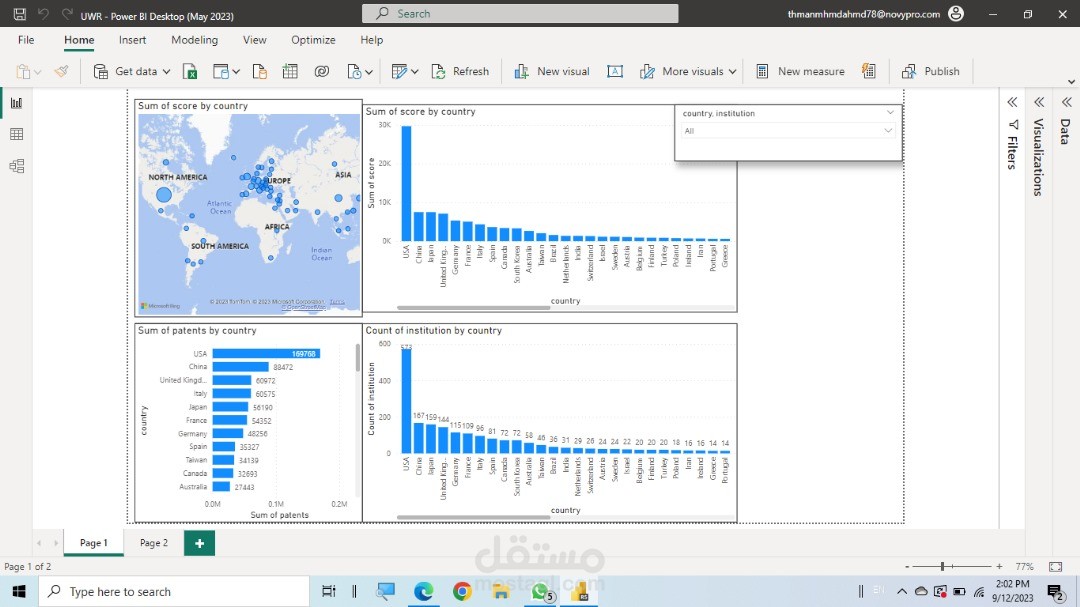Click the SQL Server icon
The image size is (1080, 607).
[260, 72]
